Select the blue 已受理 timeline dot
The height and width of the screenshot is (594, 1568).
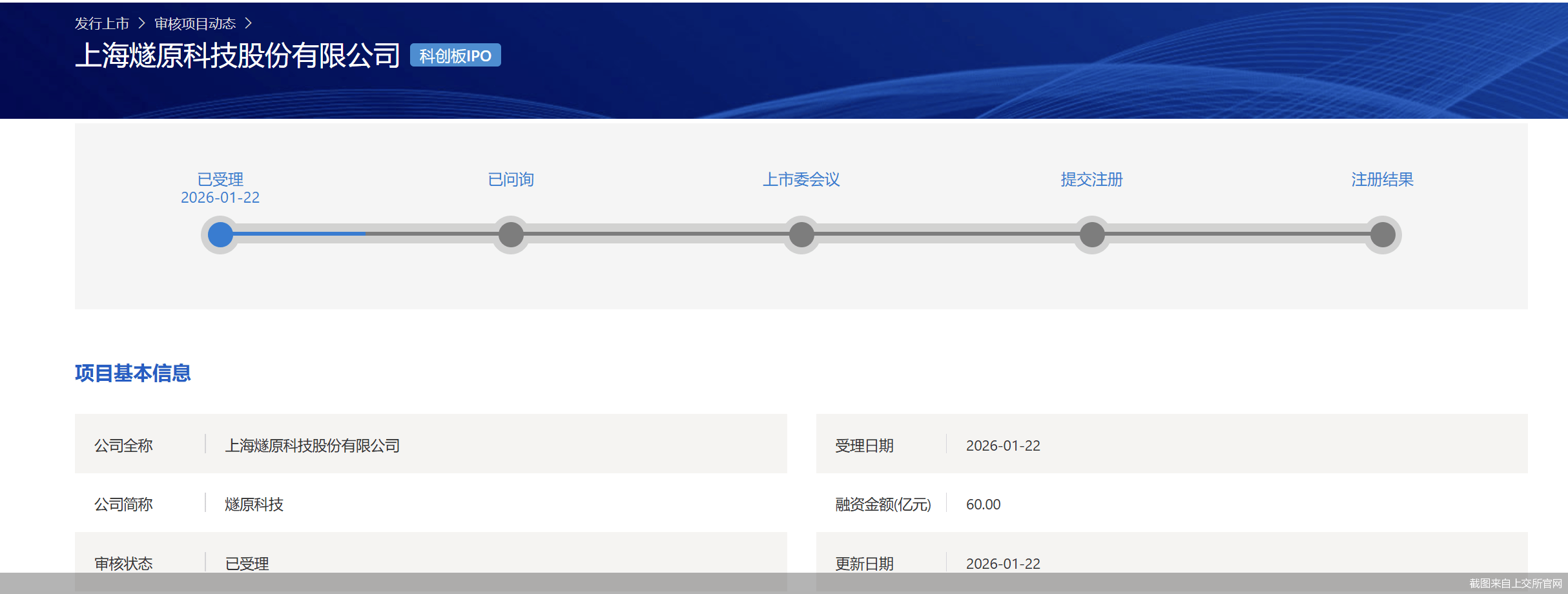tap(220, 234)
